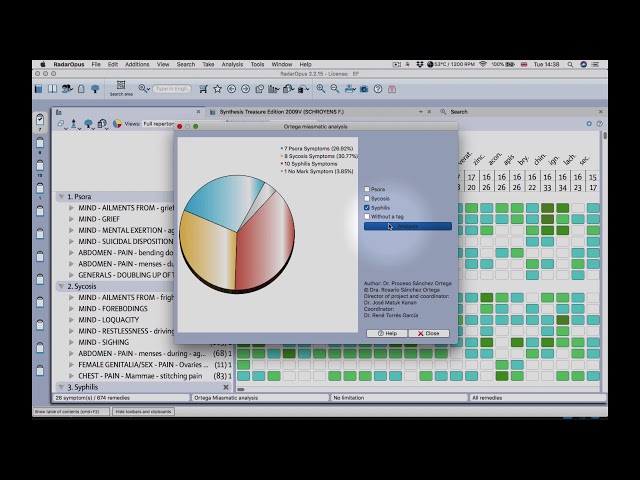Uncheck the Syphilis checkbox

click(367, 208)
